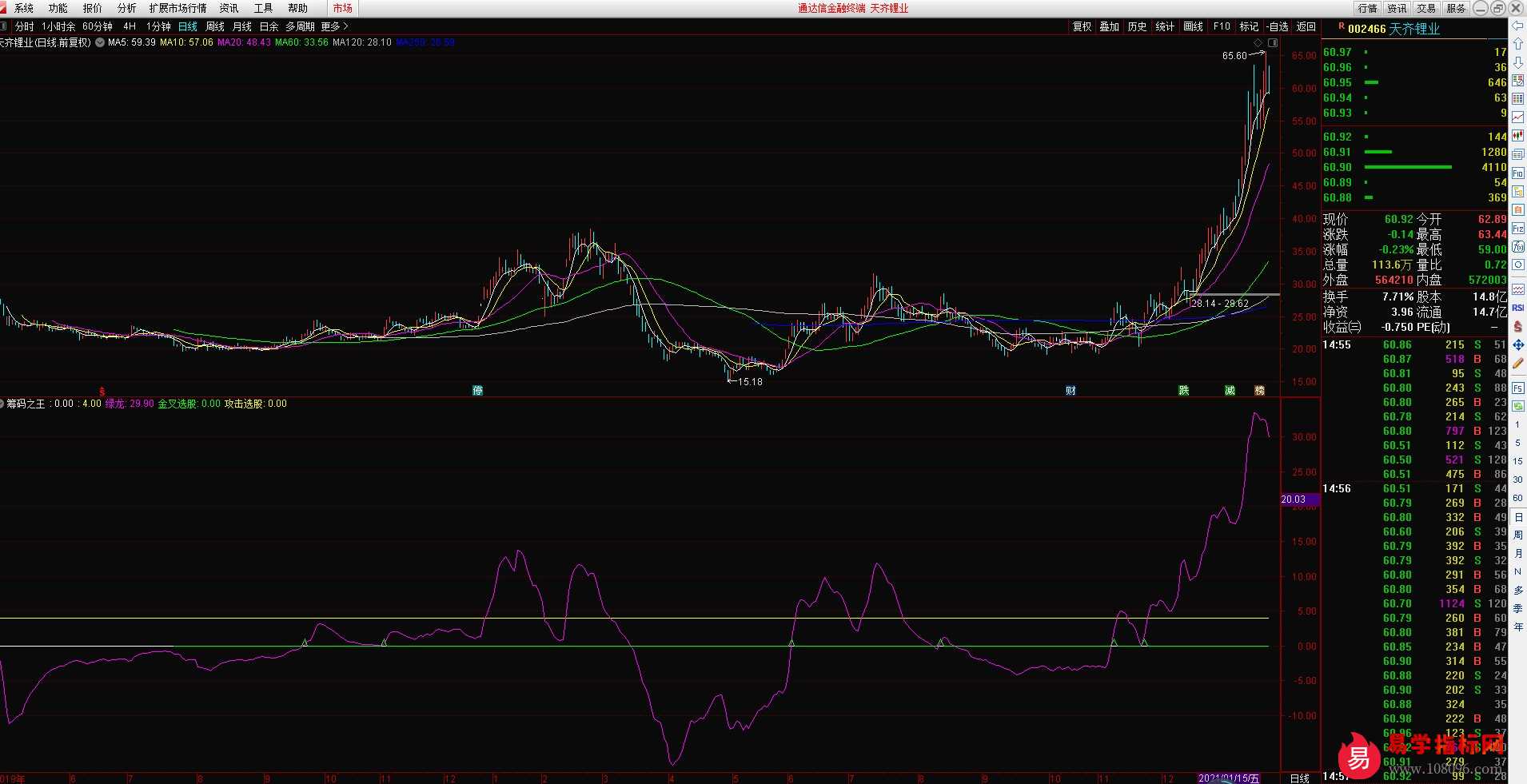Viewport: 1527px width, 784px height.
Task: Select the 周线 period tab
Action: pyautogui.click(x=215, y=26)
